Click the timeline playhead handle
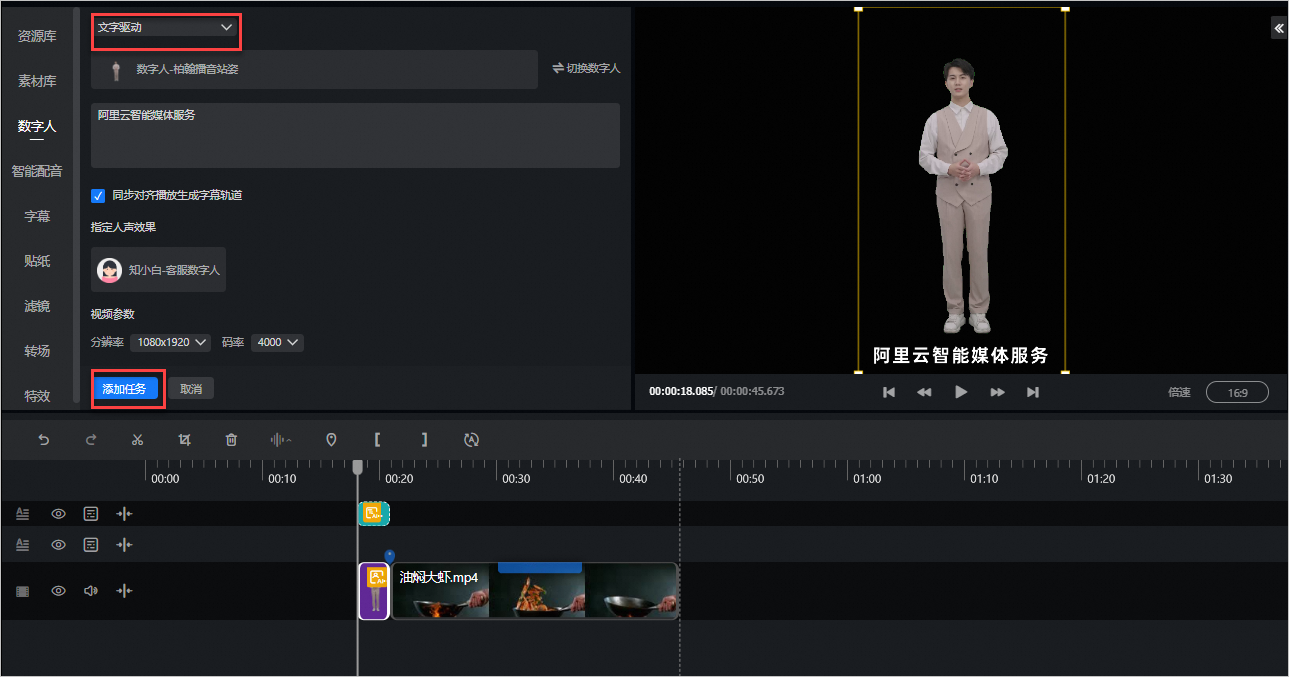 pos(357,467)
